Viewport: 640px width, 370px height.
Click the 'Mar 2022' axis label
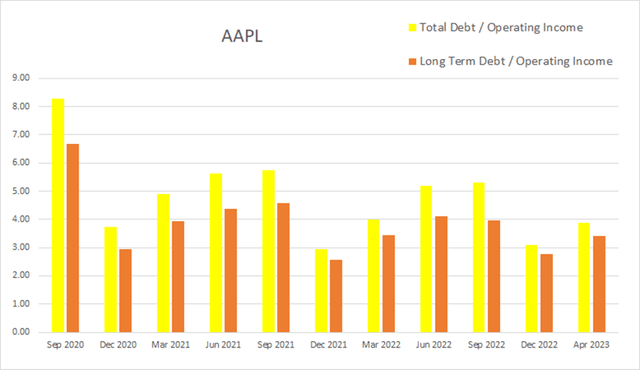(381, 345)
